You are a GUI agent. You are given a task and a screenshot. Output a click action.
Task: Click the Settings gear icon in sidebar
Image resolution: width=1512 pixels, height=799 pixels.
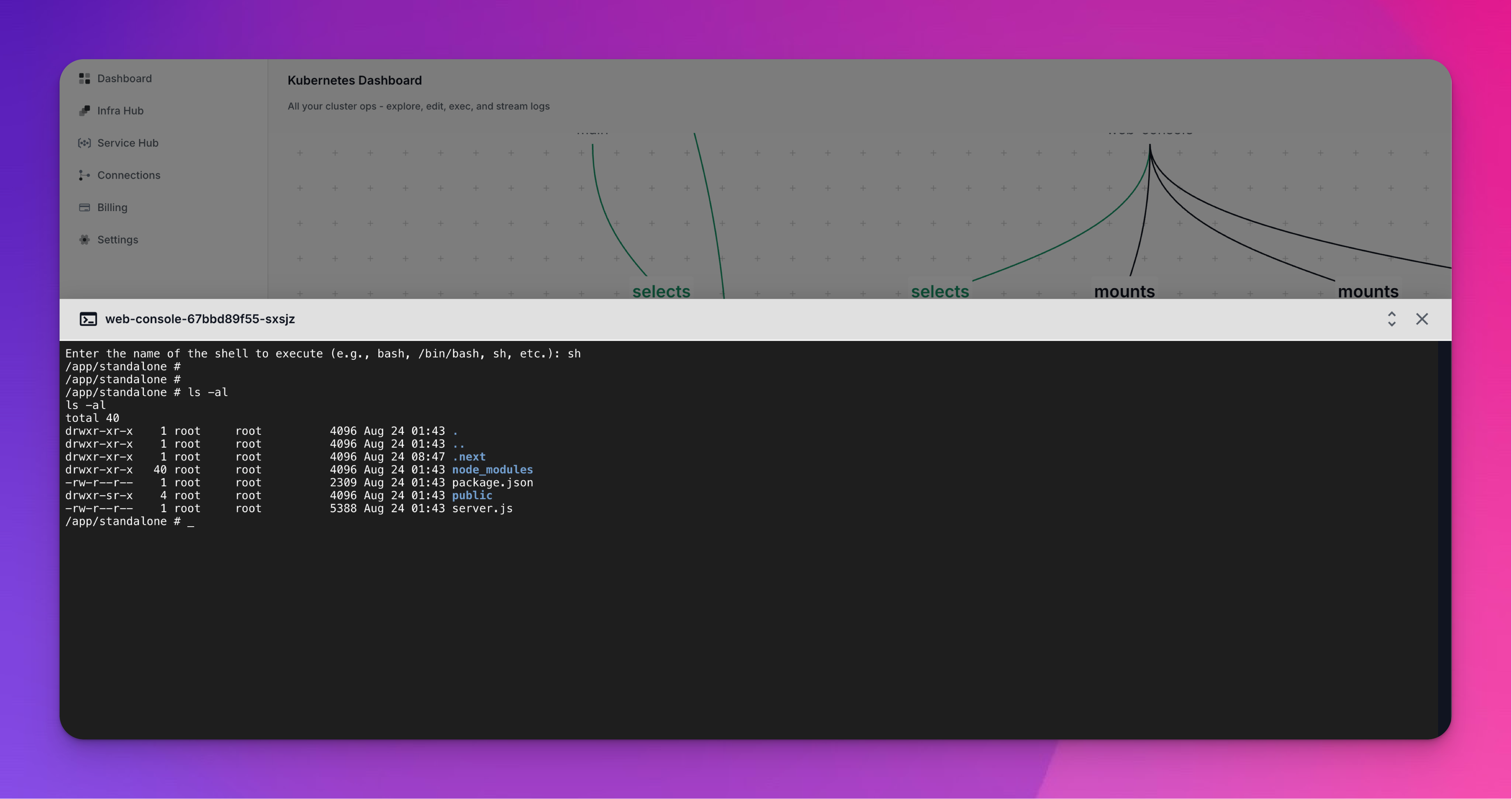coord(85,240)
